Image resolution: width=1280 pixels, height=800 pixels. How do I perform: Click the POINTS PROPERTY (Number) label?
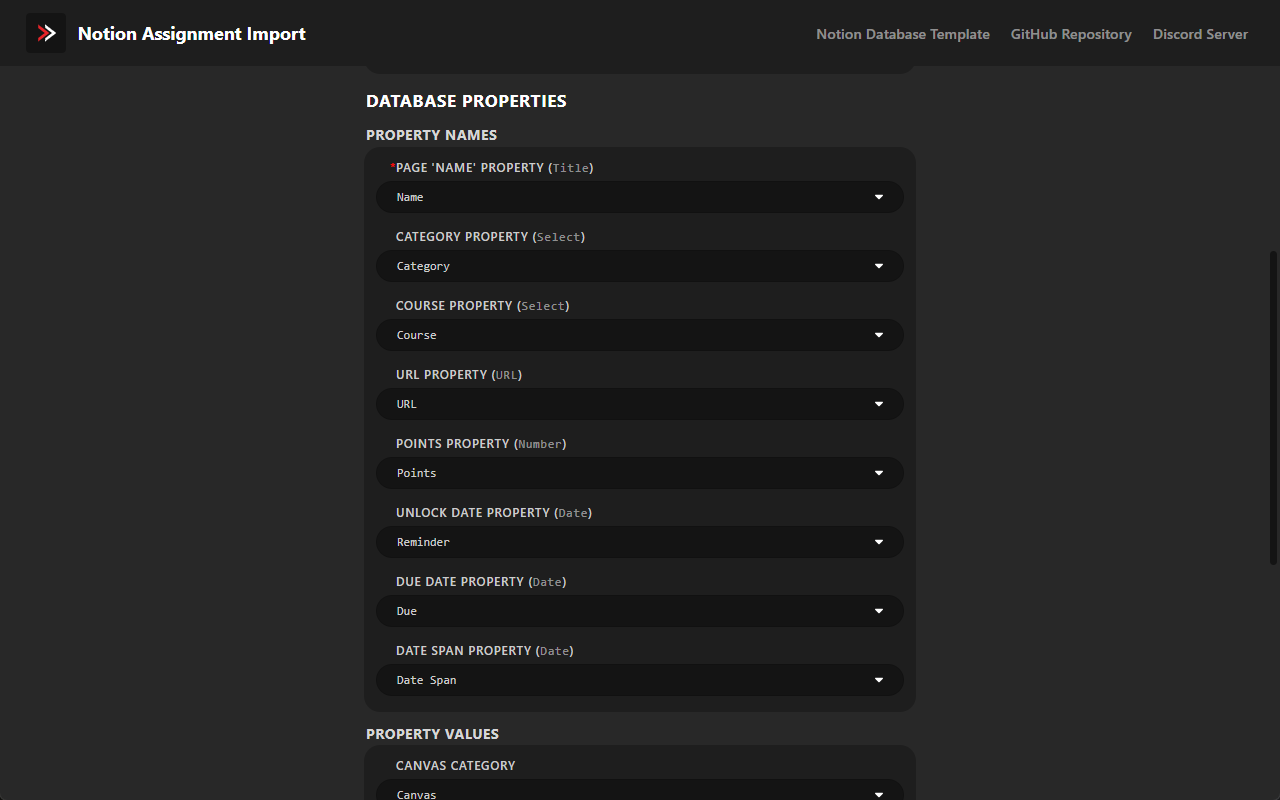coord(481,444)
